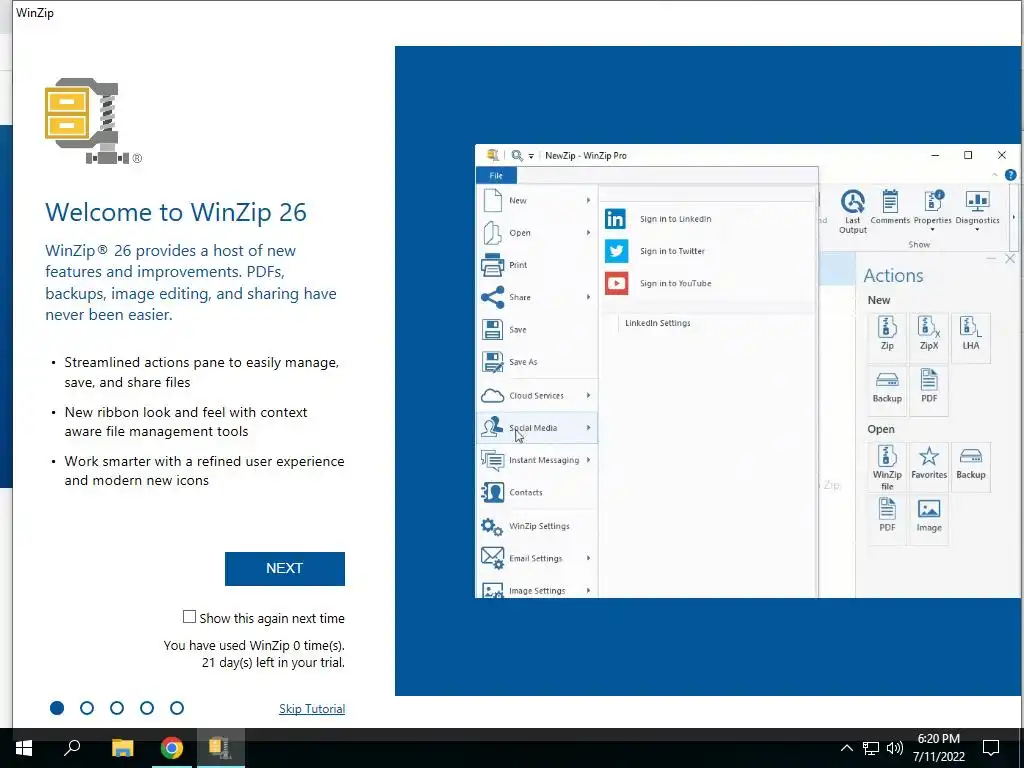
Task: Choose Instant Messaging in the File menu
Action: coord(537,460)
